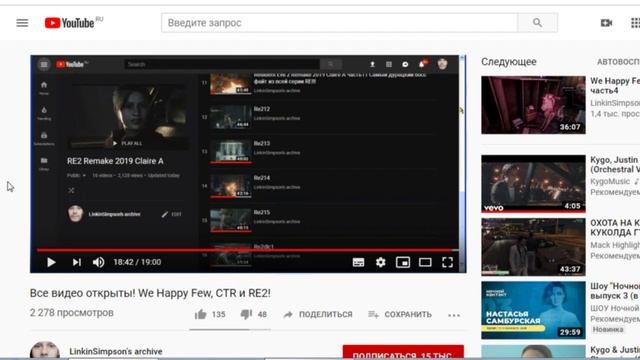Toggle the 'АВТОВОСП' autoplay label

tap(618, 62)
